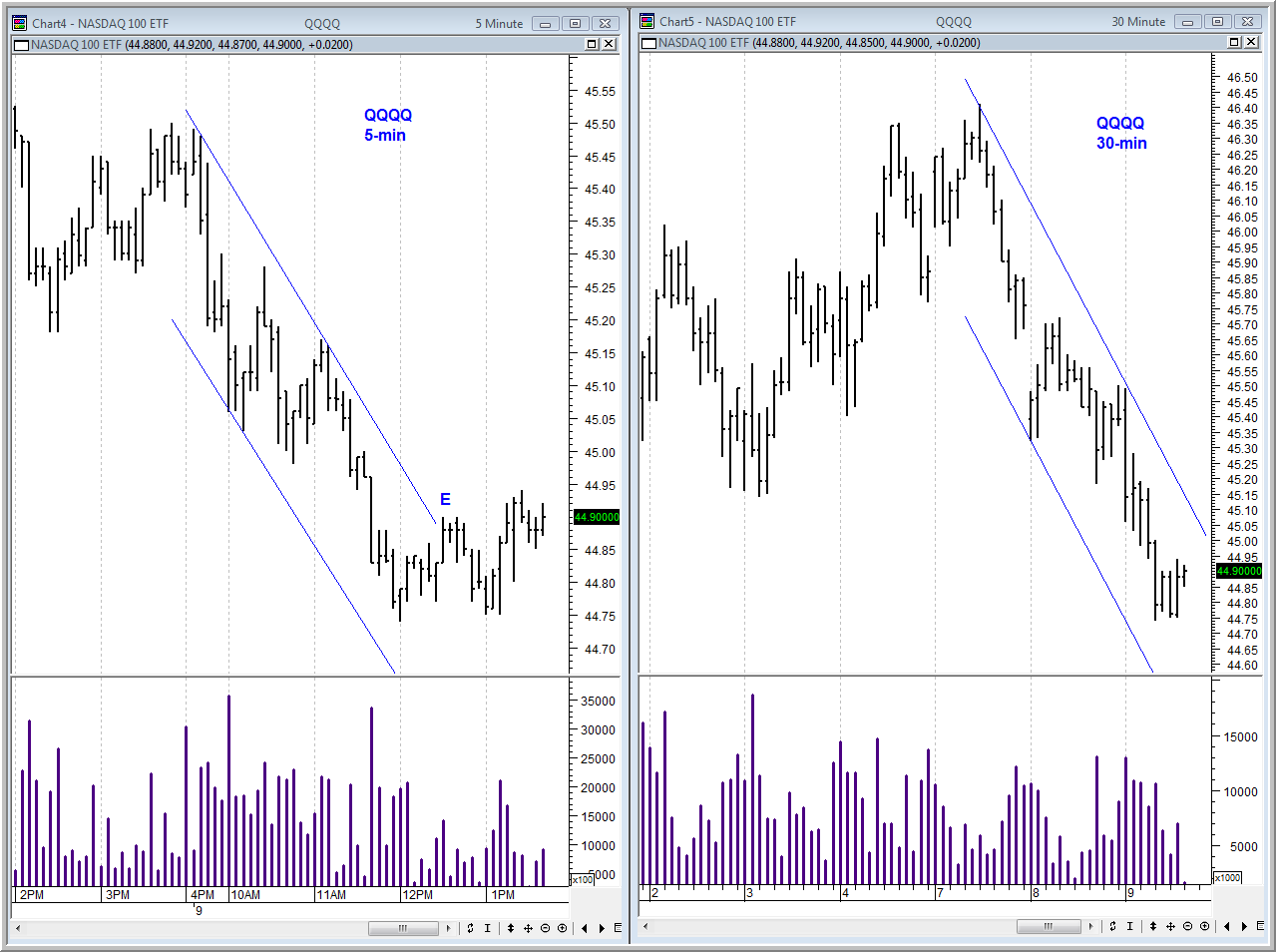Maximize the inner pane of Chart5
Viewport: 1276px width, 952px height.
coord(1234,42)
